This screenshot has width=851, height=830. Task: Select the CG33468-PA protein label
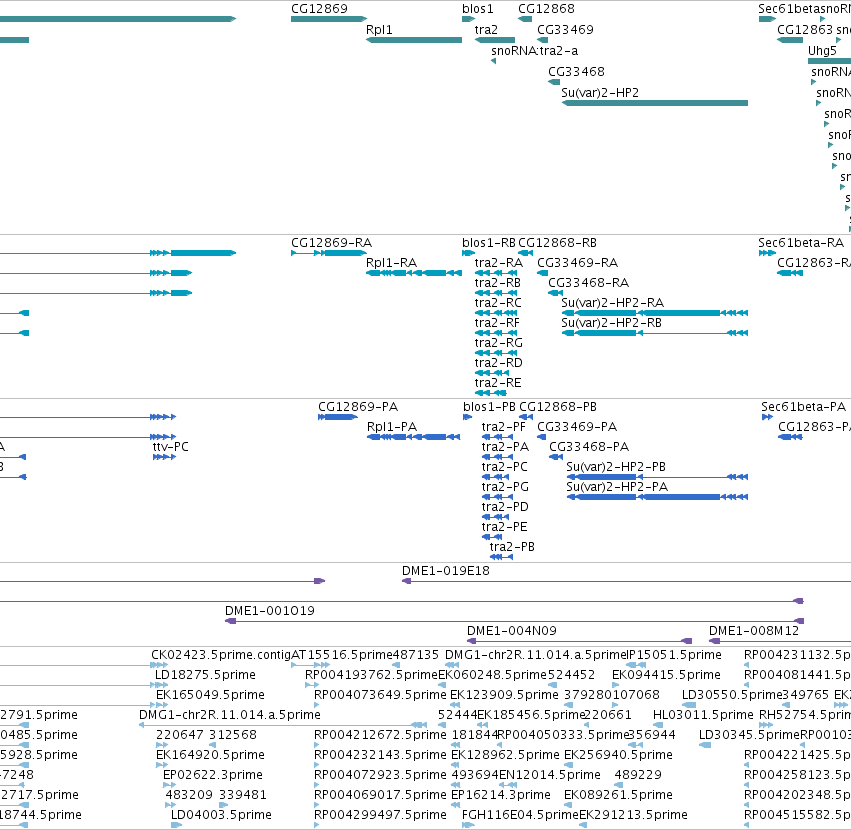point(589,447)
